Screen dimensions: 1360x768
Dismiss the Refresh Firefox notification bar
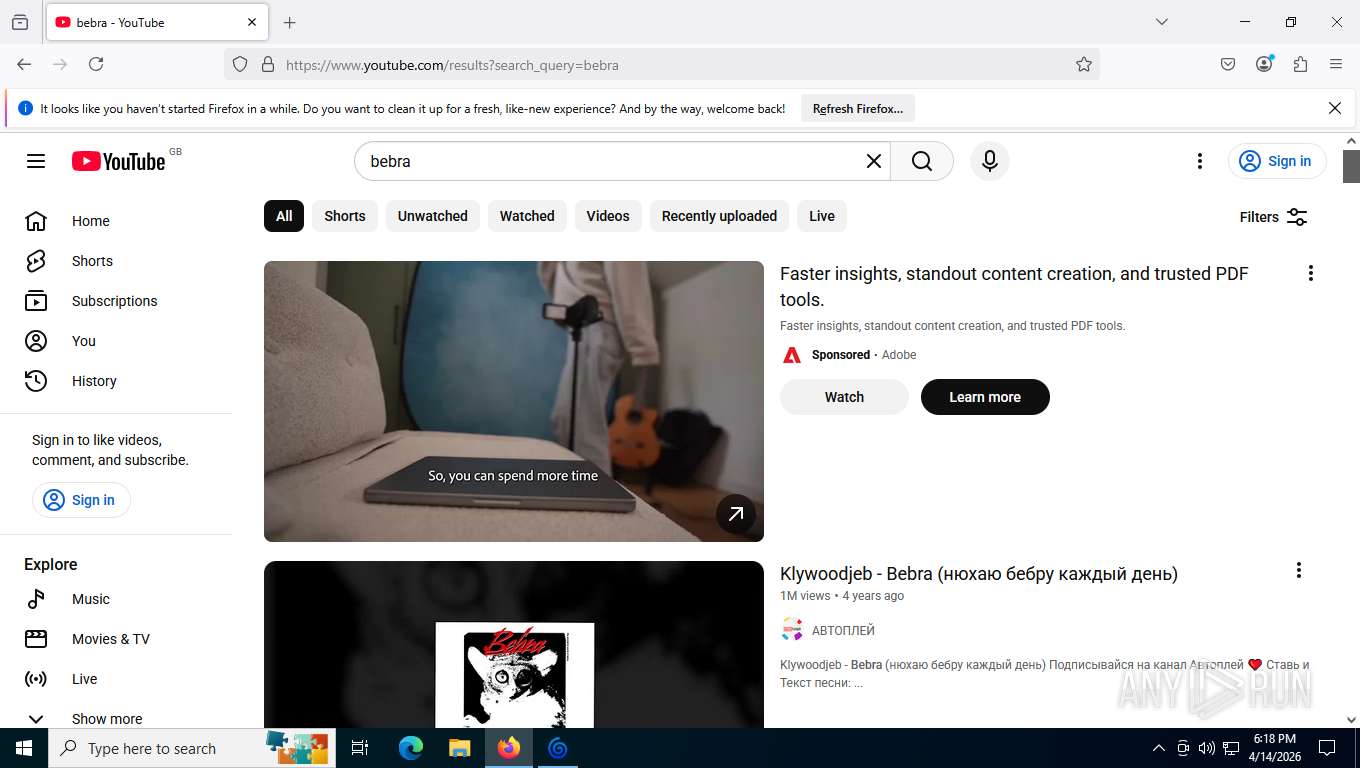click(1334, 108)
